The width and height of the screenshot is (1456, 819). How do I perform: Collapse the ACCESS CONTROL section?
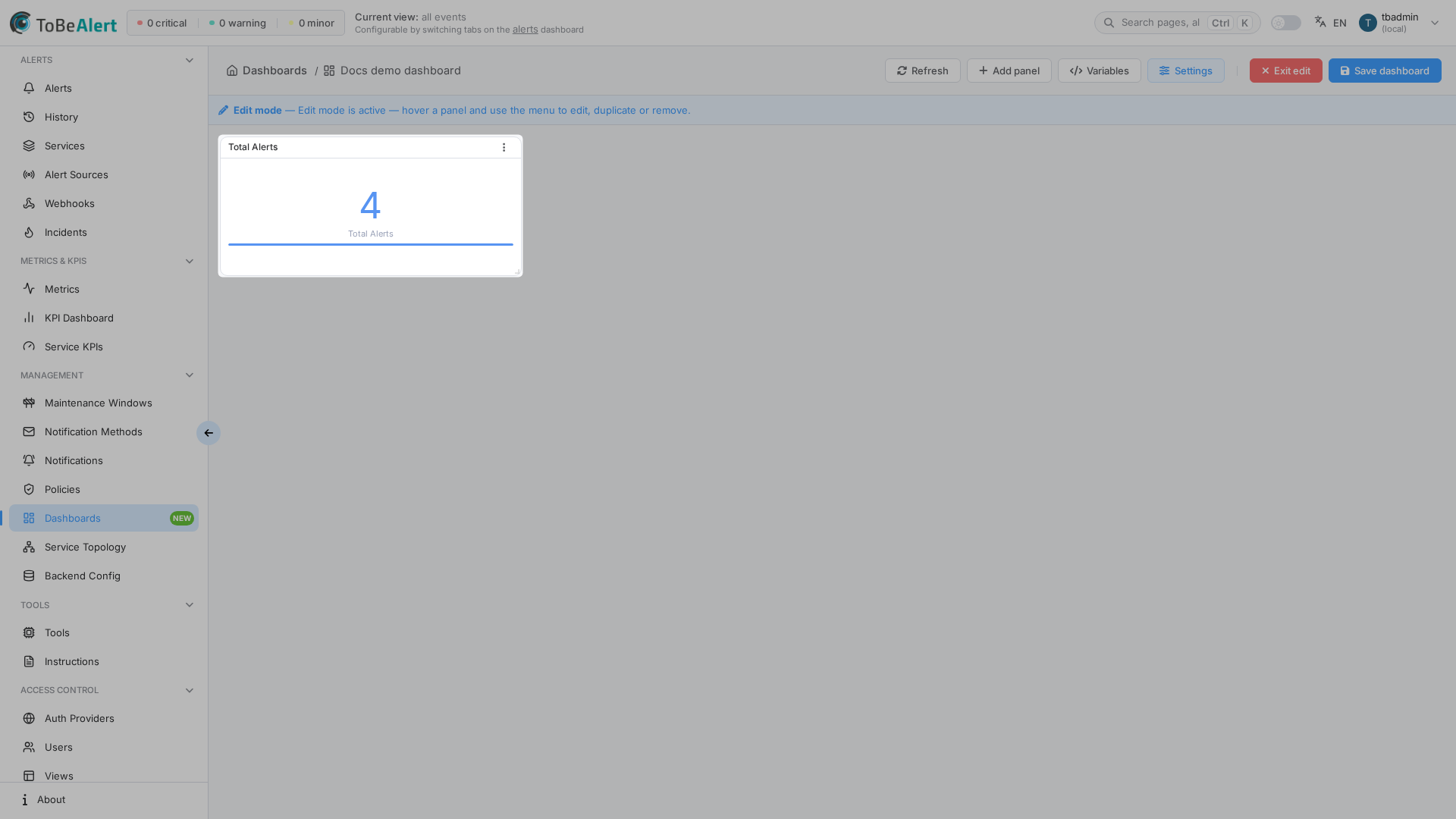tap(190, 690)
